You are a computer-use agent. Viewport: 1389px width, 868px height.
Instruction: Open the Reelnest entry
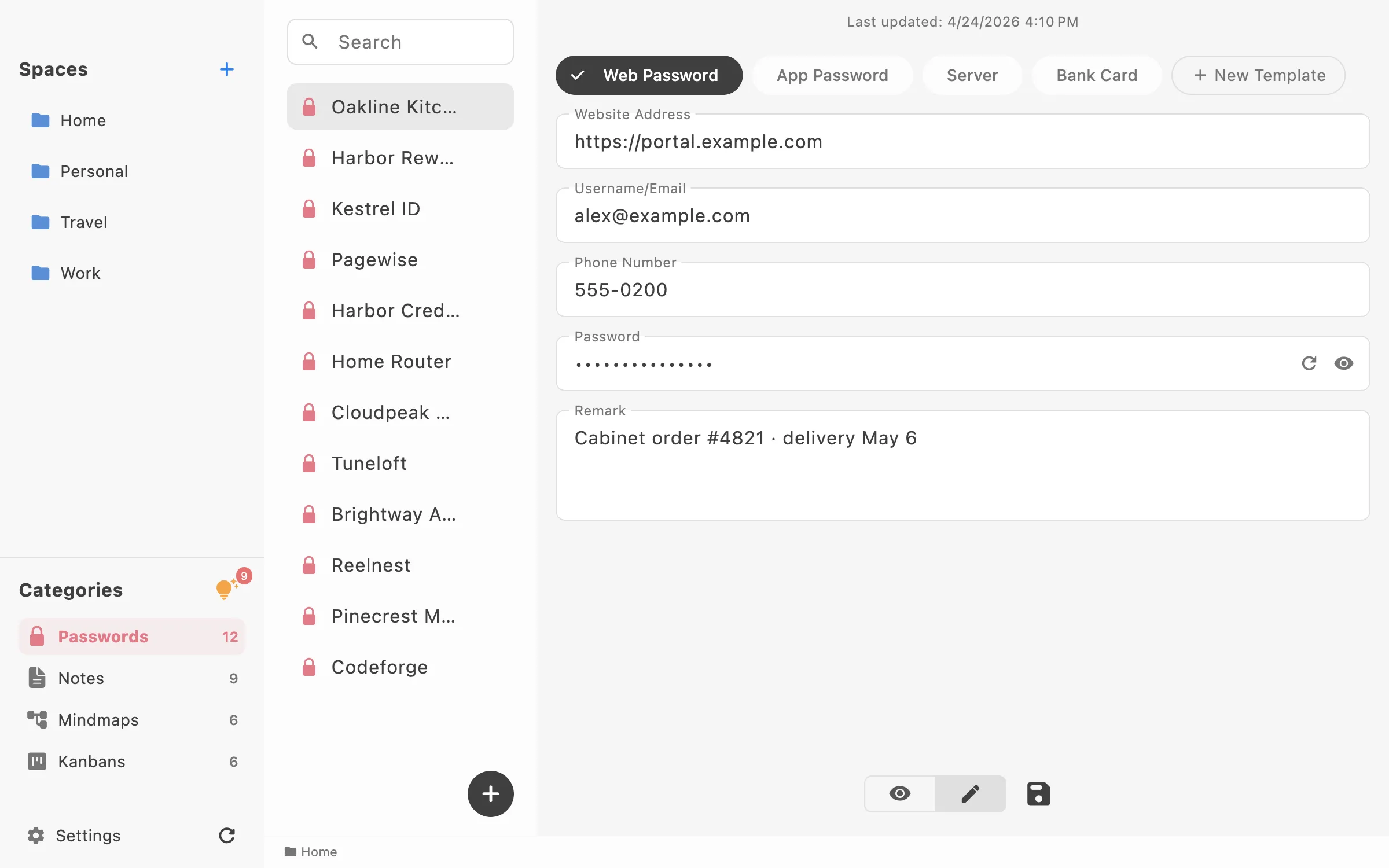pyautogui.click(x=400, y=565)
